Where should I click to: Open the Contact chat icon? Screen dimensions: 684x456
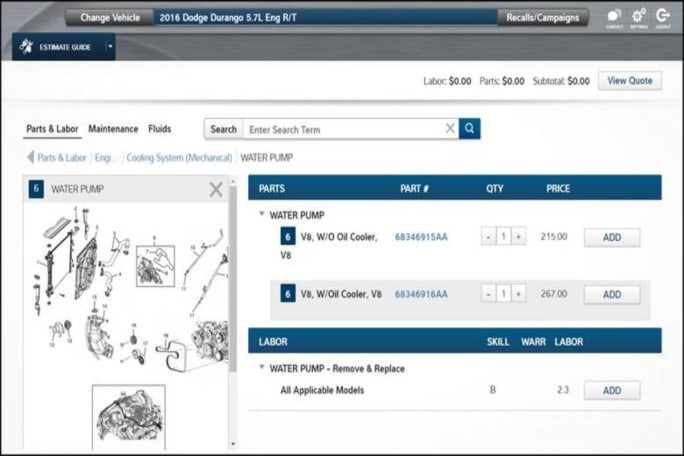coord(613,16)
